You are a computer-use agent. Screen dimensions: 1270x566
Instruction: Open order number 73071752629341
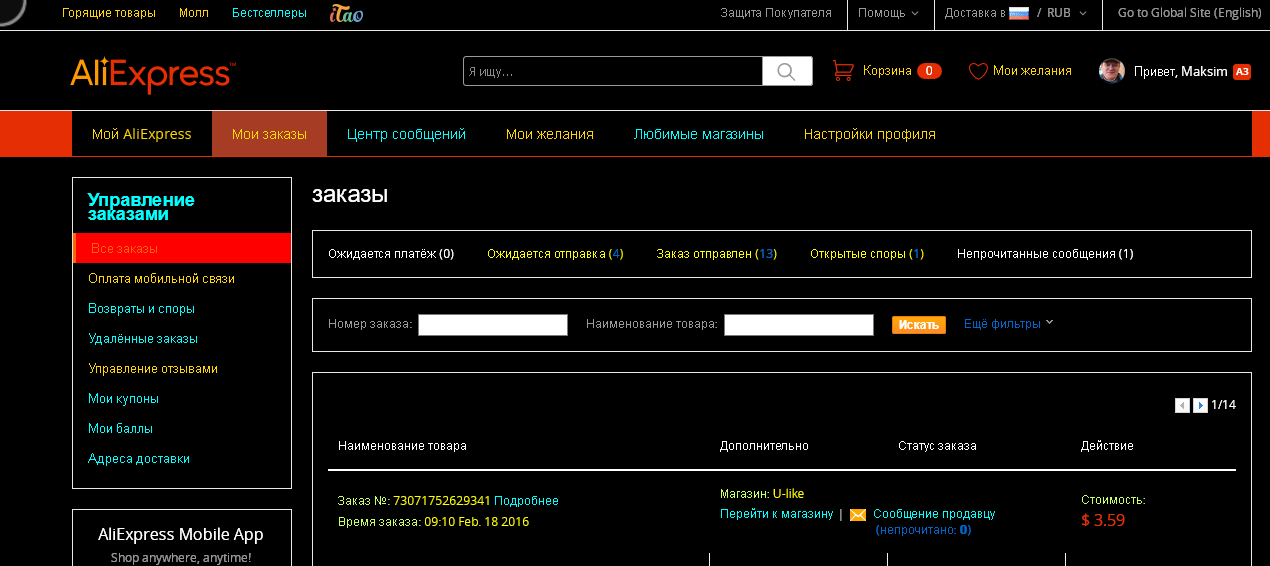(x=442, y=501)
